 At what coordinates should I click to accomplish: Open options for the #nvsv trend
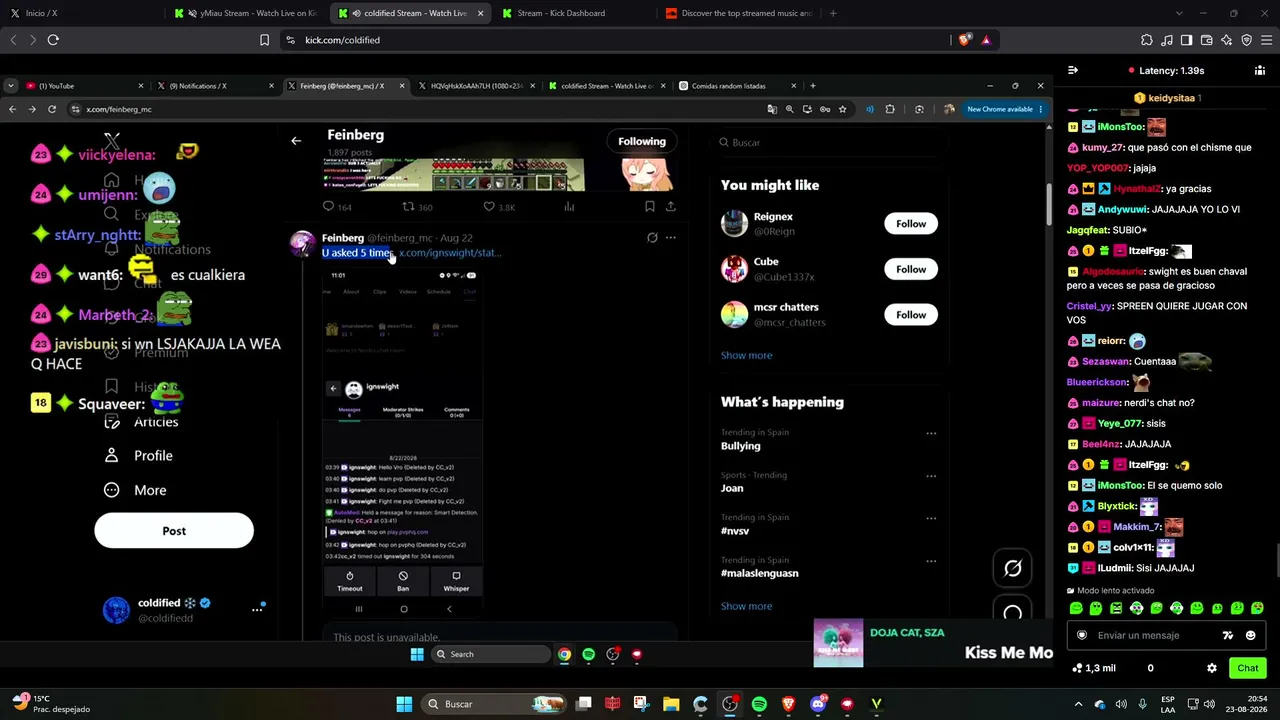[931, 518]
